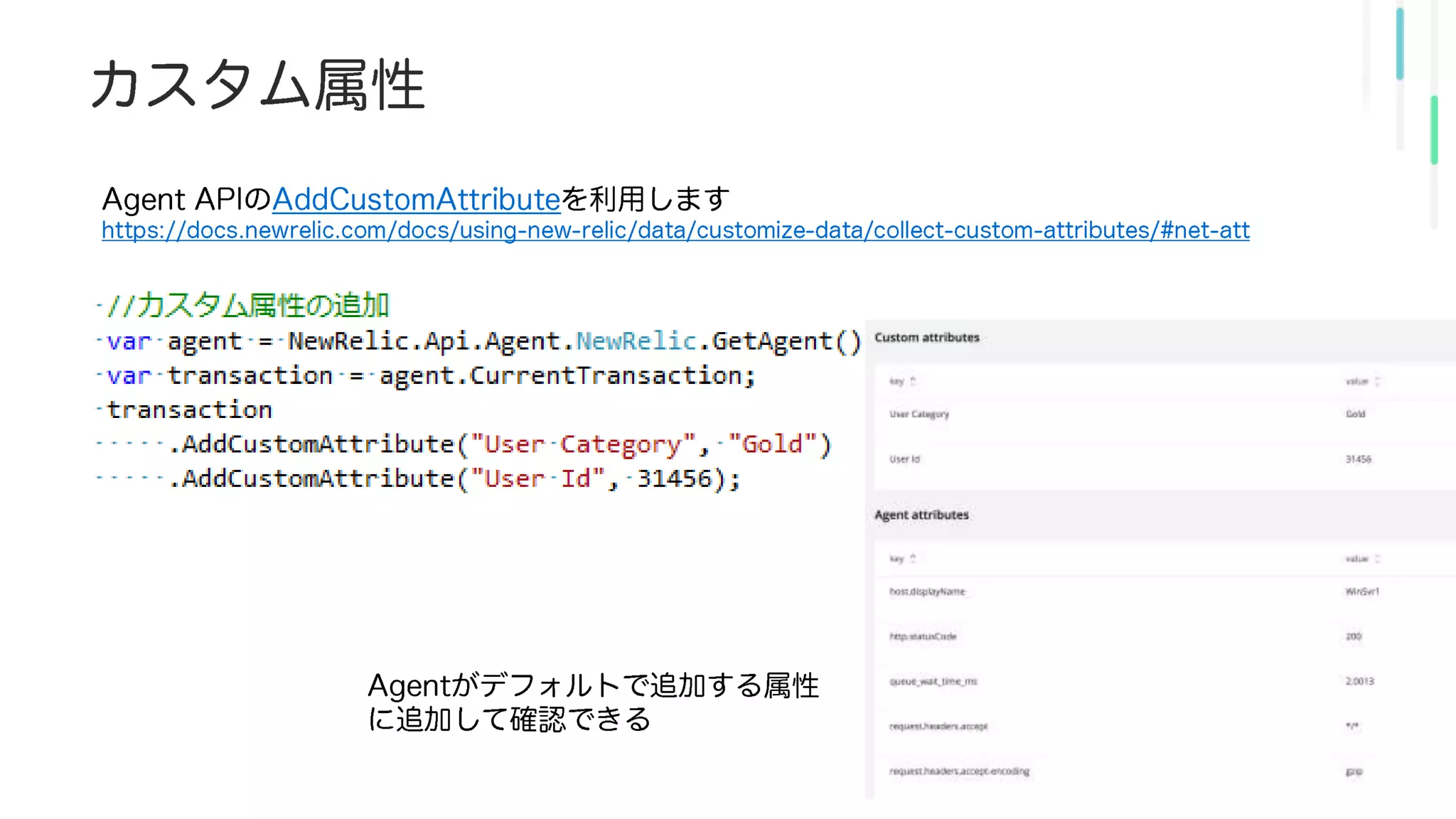Open the docs.newrelic.com custom attributes URL
Screen dimensions: 1456x819
(675, 230)
